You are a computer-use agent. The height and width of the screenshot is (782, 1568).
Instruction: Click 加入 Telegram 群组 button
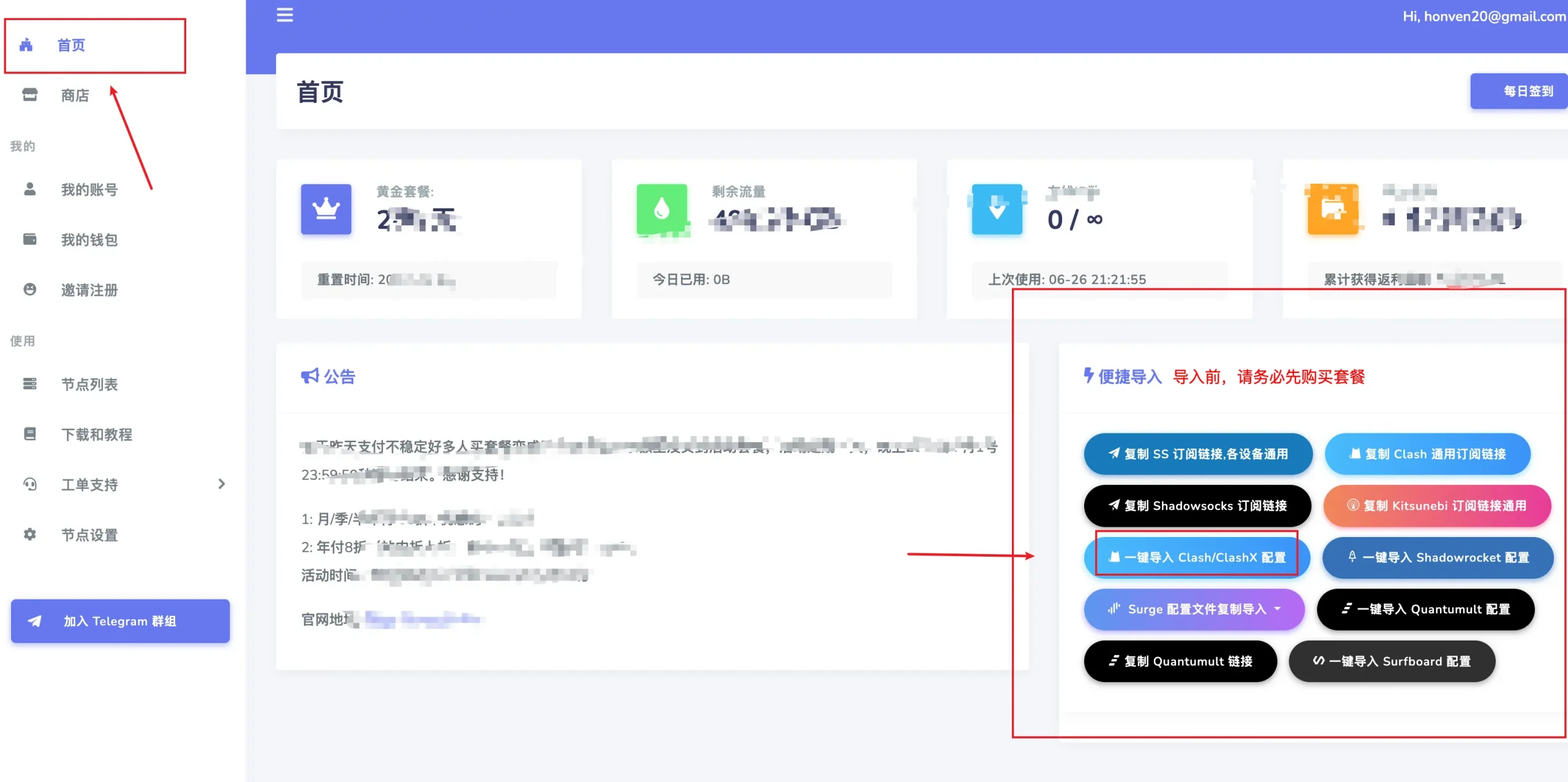coord(120,621)
